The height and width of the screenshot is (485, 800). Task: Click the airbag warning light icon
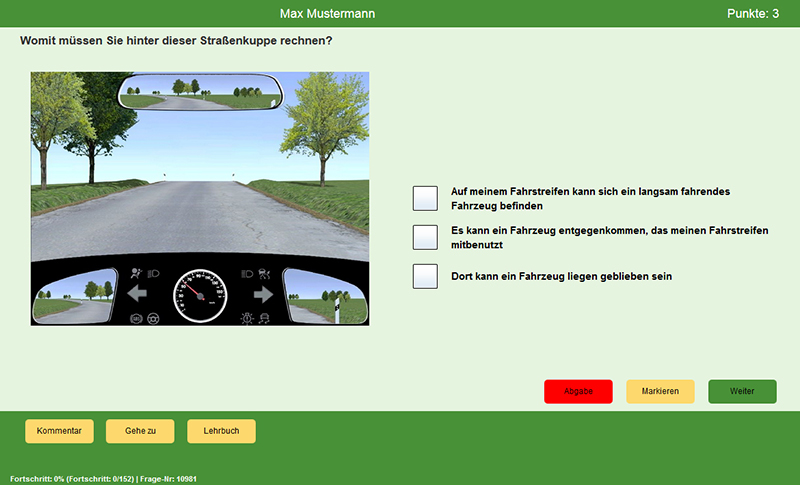(137, 271)
